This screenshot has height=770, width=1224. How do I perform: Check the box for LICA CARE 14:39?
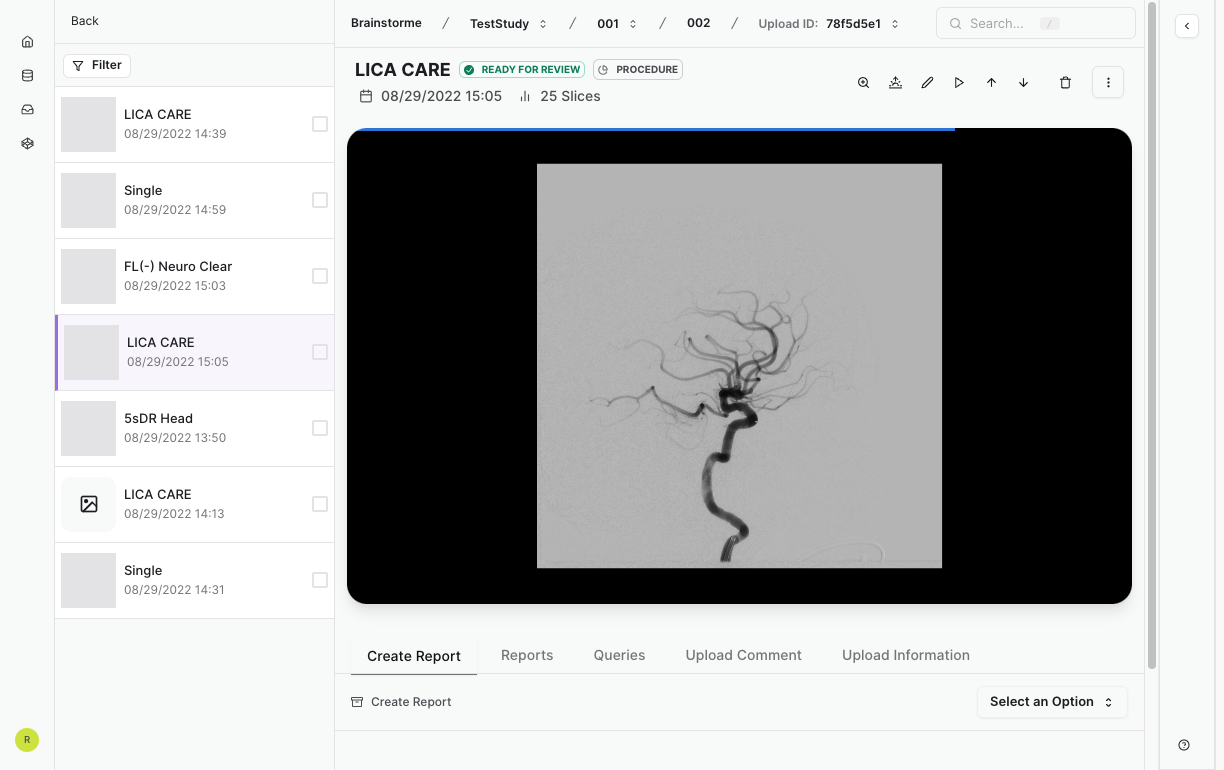tap(320, 124)
